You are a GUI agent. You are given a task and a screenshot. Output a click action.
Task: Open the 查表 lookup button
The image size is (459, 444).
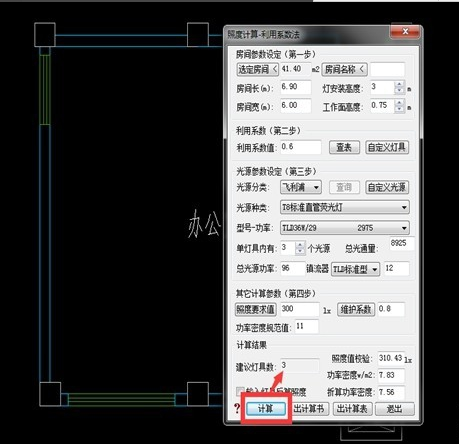point(344,147)
